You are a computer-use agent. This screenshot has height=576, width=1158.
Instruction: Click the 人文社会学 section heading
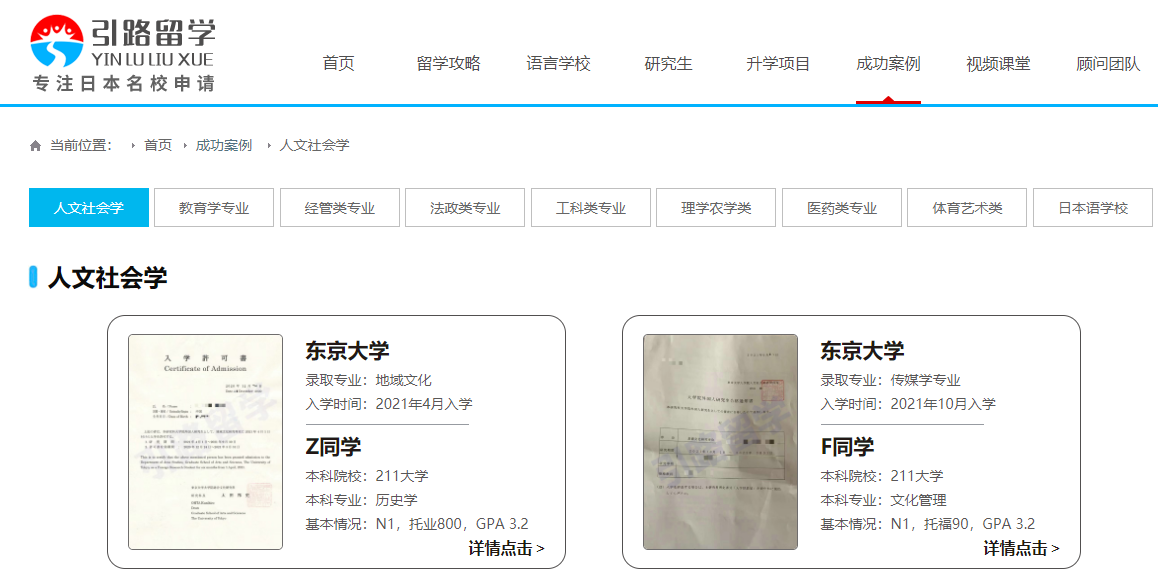click(108, 278)
